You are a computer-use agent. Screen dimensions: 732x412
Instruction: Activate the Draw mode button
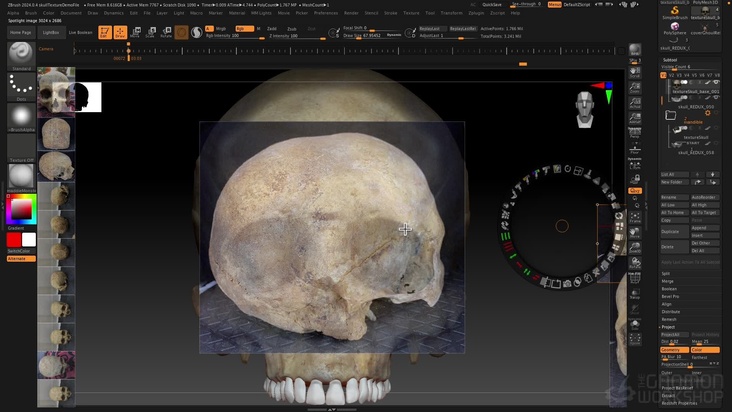pyautogui.click(x=120, y=32)
